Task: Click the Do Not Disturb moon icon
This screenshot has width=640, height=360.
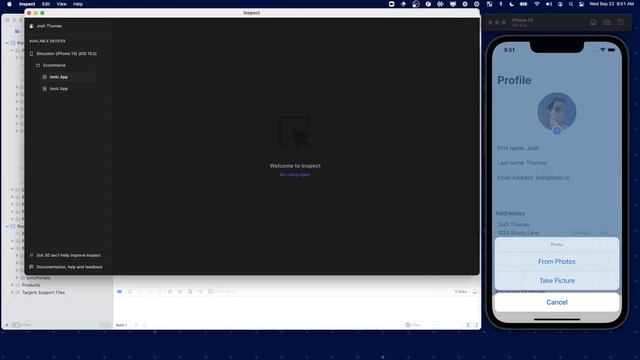Action: coord(511,4)
